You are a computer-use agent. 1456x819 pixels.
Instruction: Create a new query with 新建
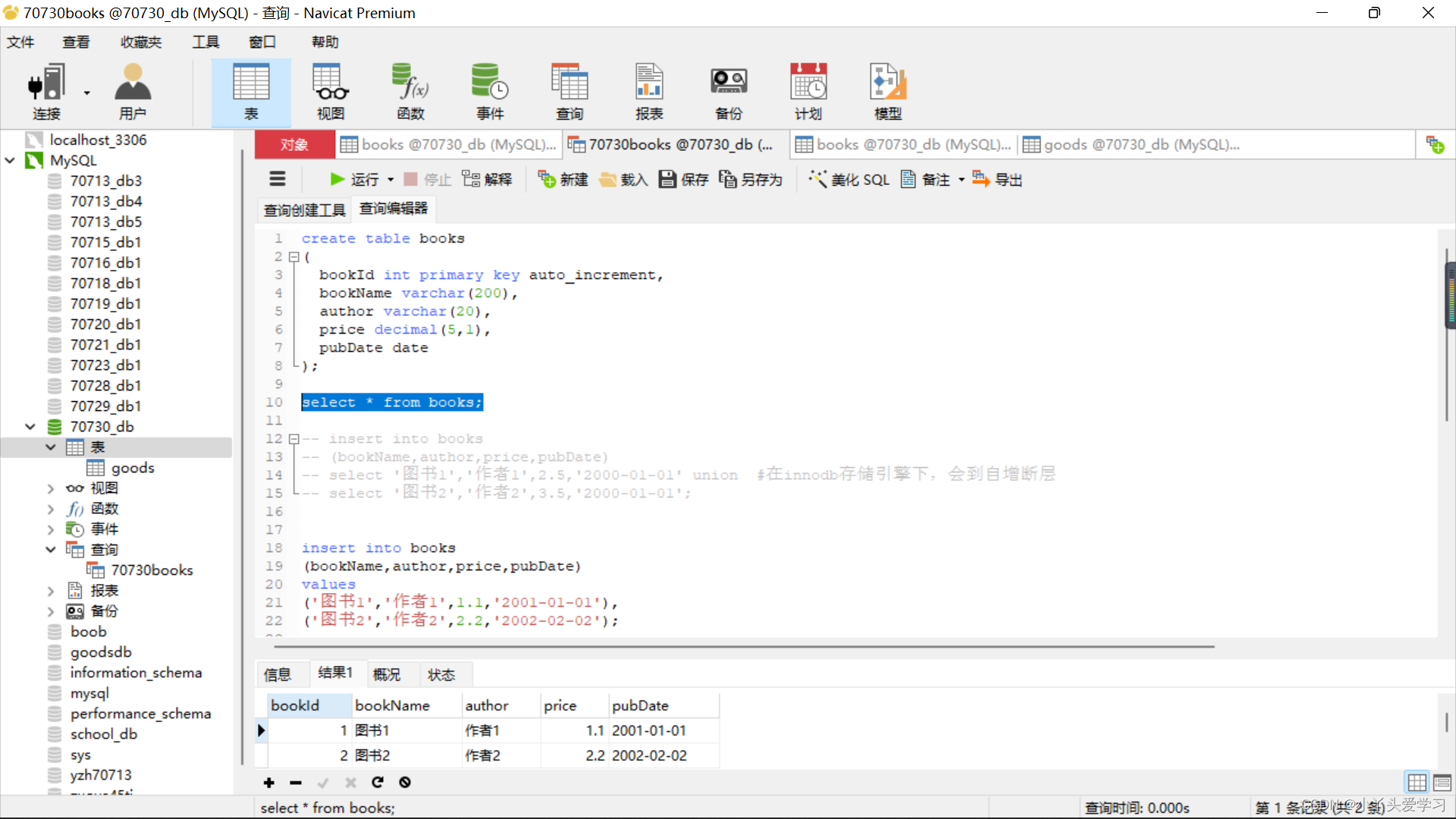[x=563, y=179]
